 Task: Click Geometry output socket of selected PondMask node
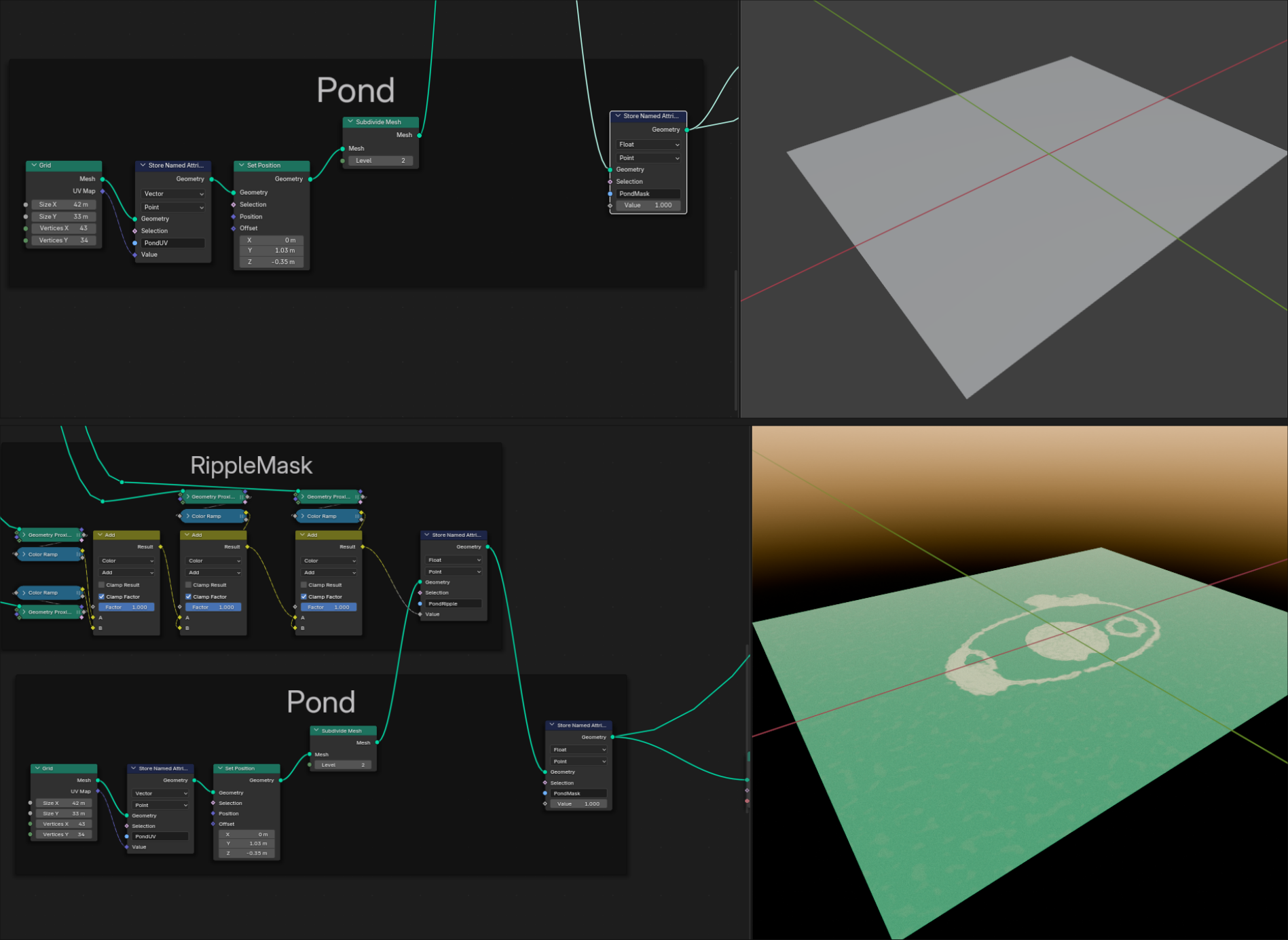point(687,130)
